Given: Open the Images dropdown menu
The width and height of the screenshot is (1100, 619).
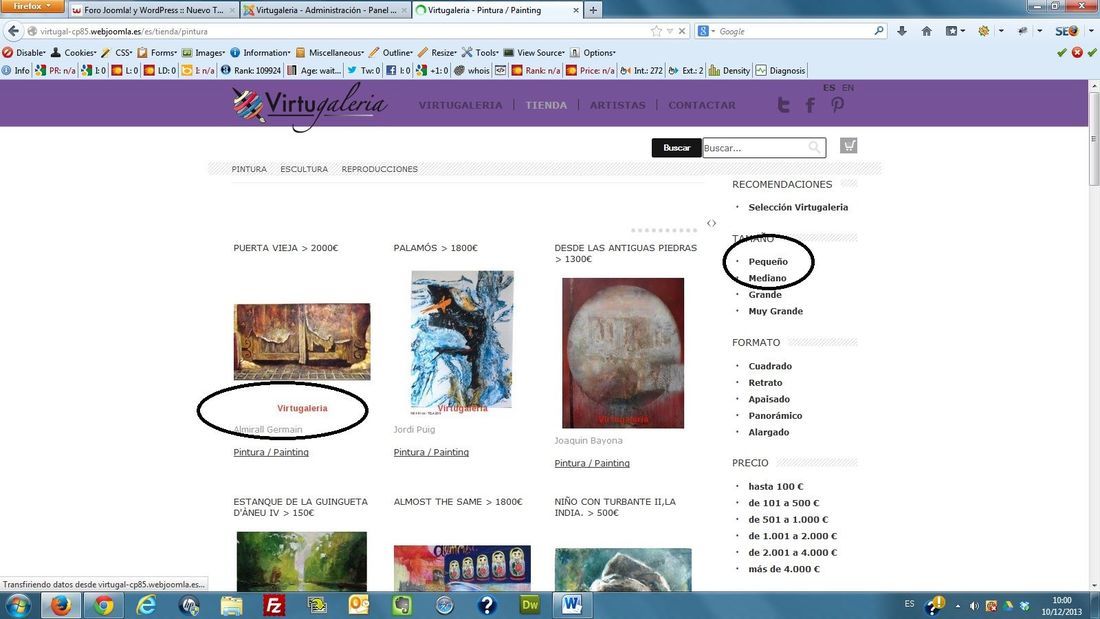Looking at the screenshot, I should point(203,53).
